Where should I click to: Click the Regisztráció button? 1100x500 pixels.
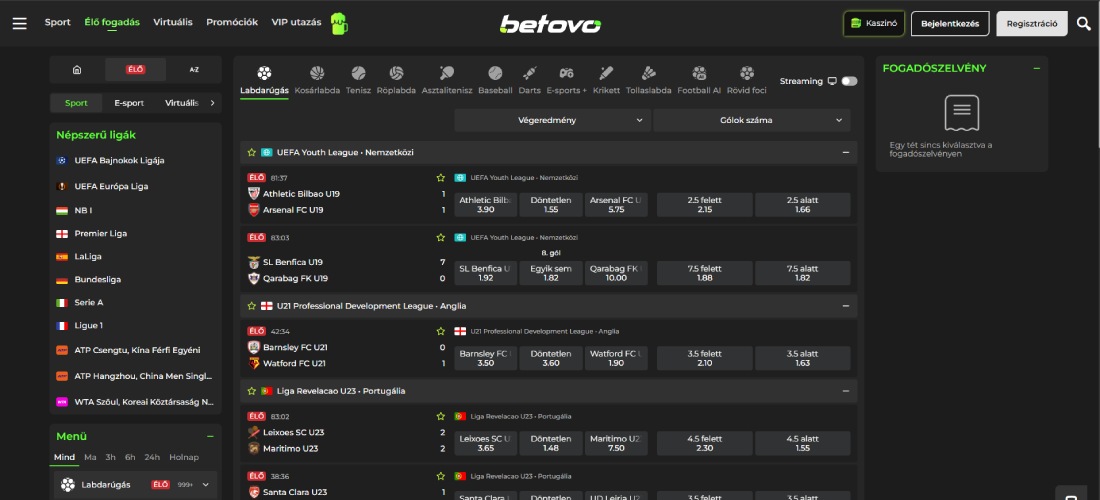(1032, 23)
